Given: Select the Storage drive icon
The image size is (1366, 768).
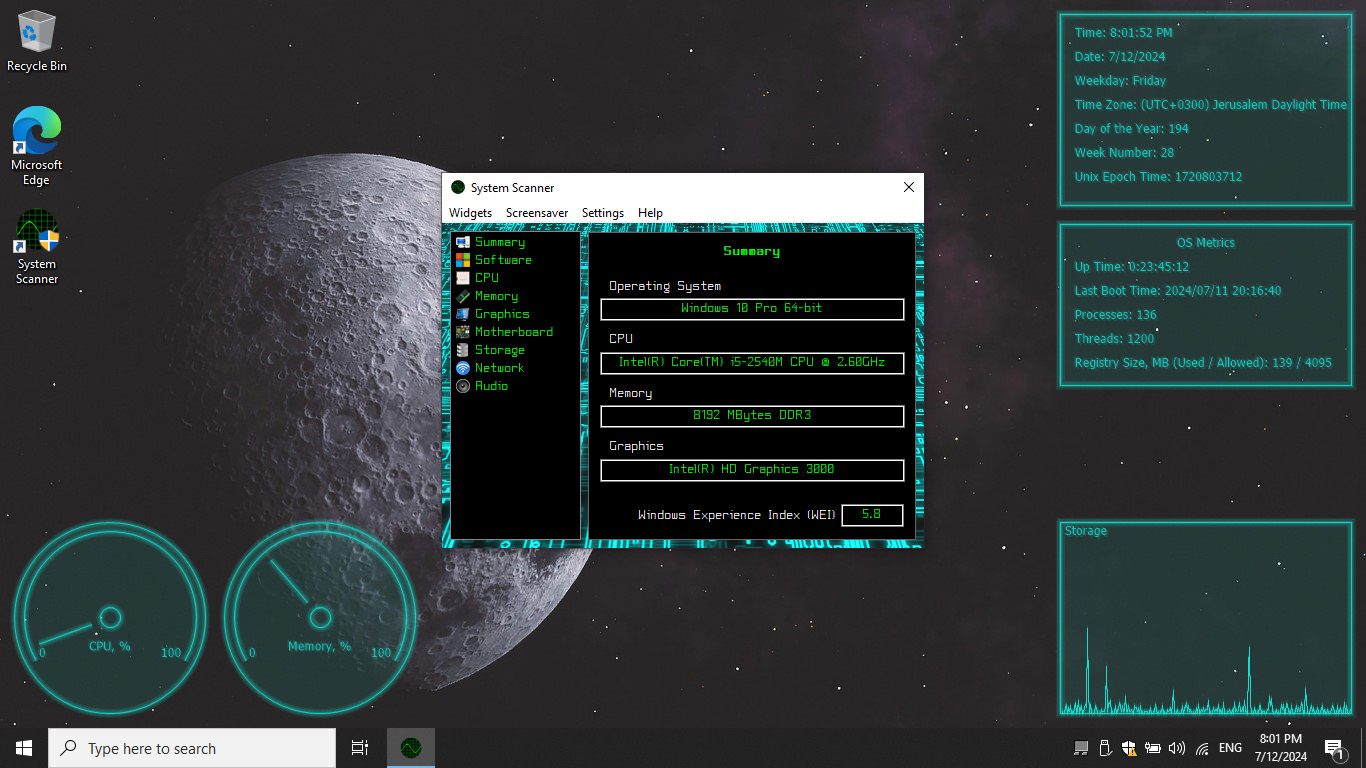Looking at the screenshot, I should coord(463,350).
